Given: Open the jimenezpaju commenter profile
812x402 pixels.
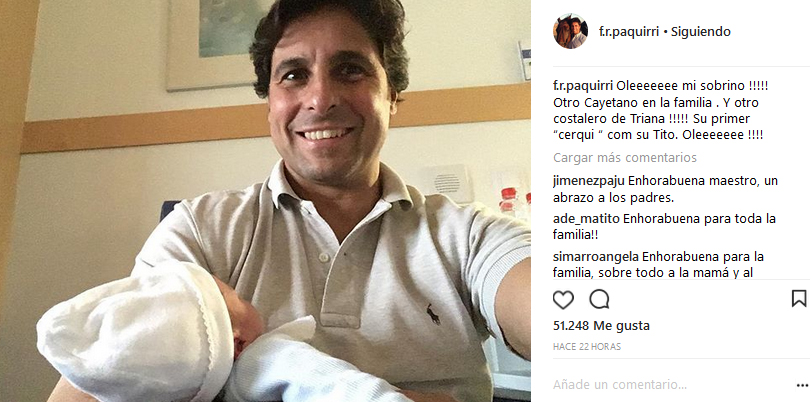Looking at the screenshot, I should pos(589,181).
